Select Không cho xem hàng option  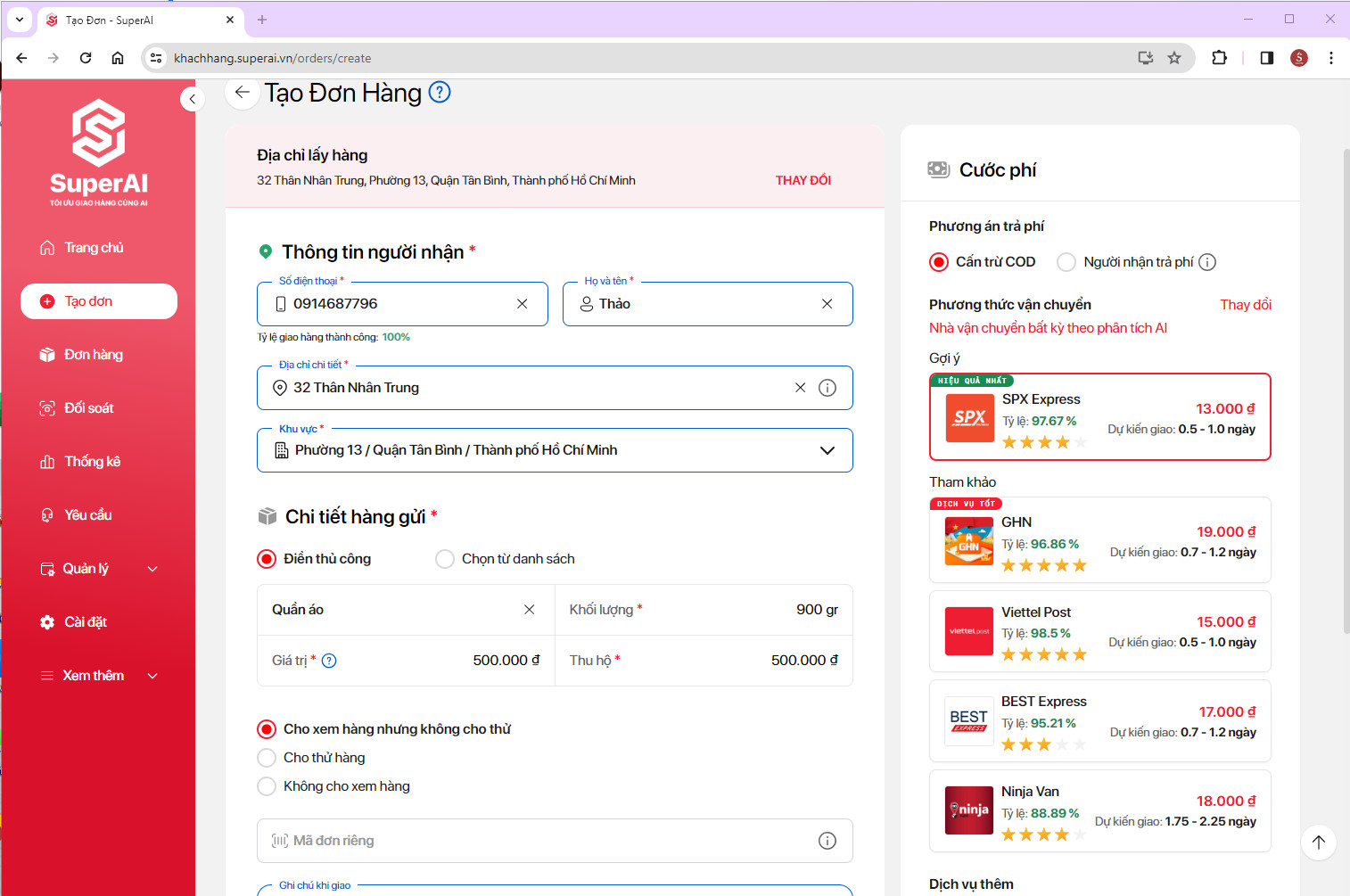click(267, 786)
